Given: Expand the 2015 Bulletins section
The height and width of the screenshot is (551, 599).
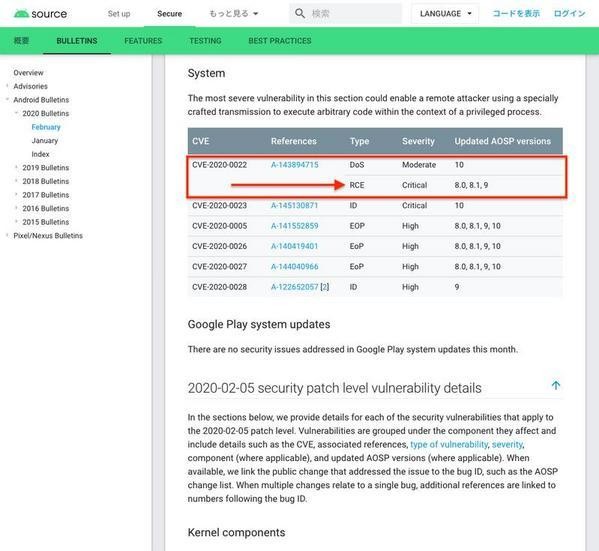Looking at the screenshot, I should click(x=16, y=222).
